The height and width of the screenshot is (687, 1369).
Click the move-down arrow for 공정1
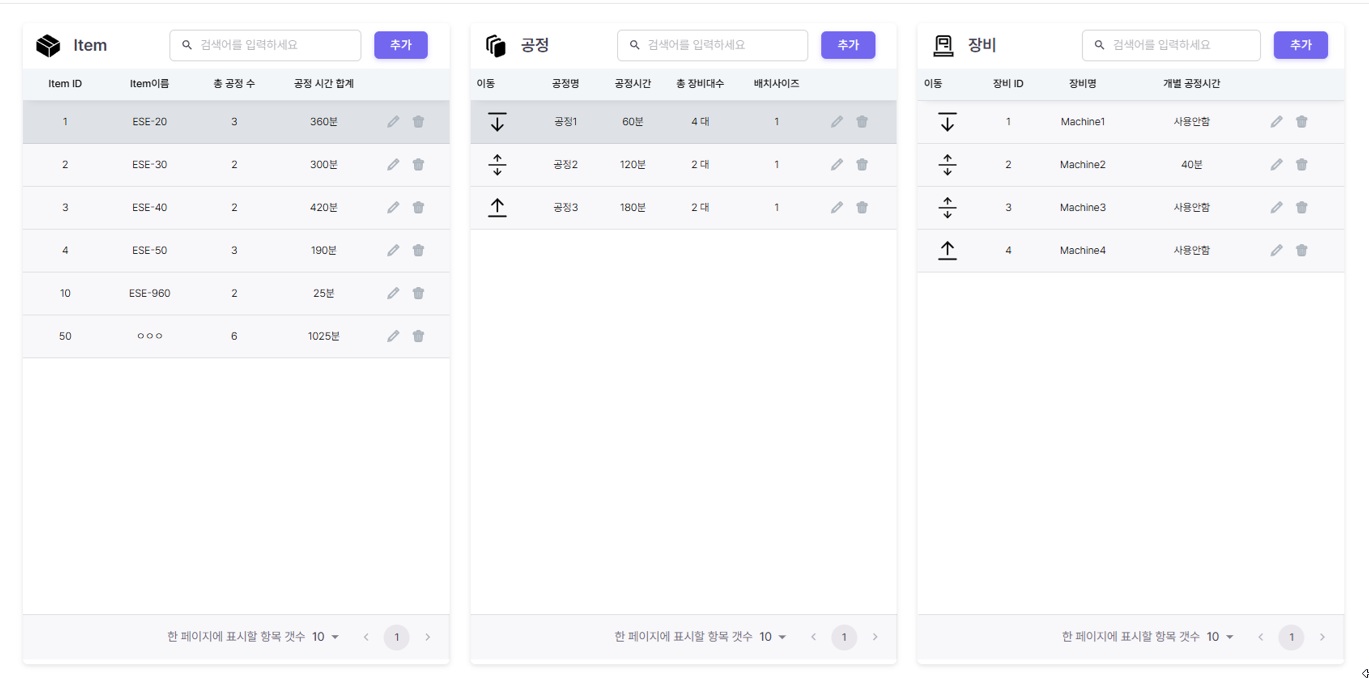pyautogui.click(x=497, y=121)
